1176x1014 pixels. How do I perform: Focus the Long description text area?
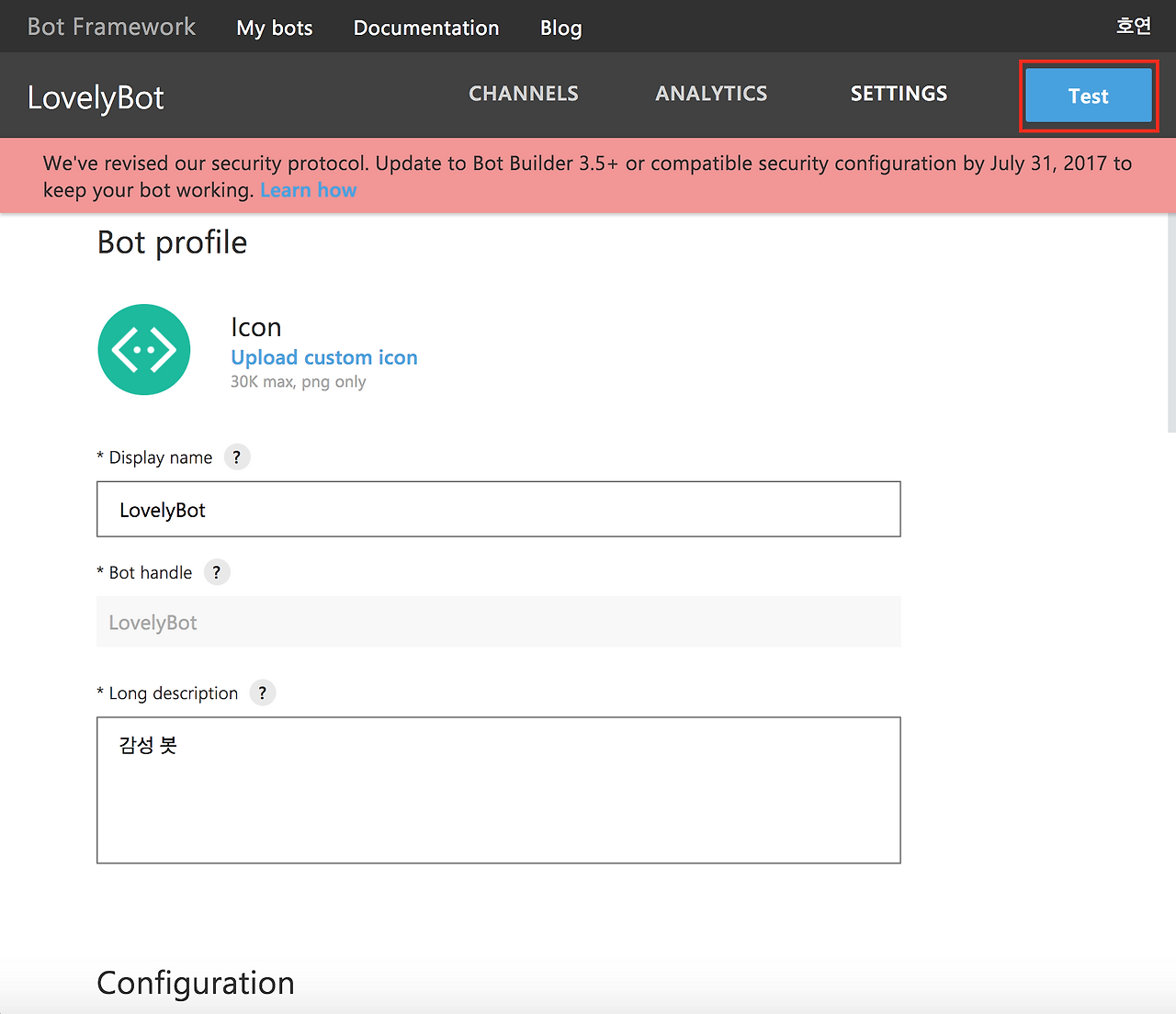coord(499,790)
